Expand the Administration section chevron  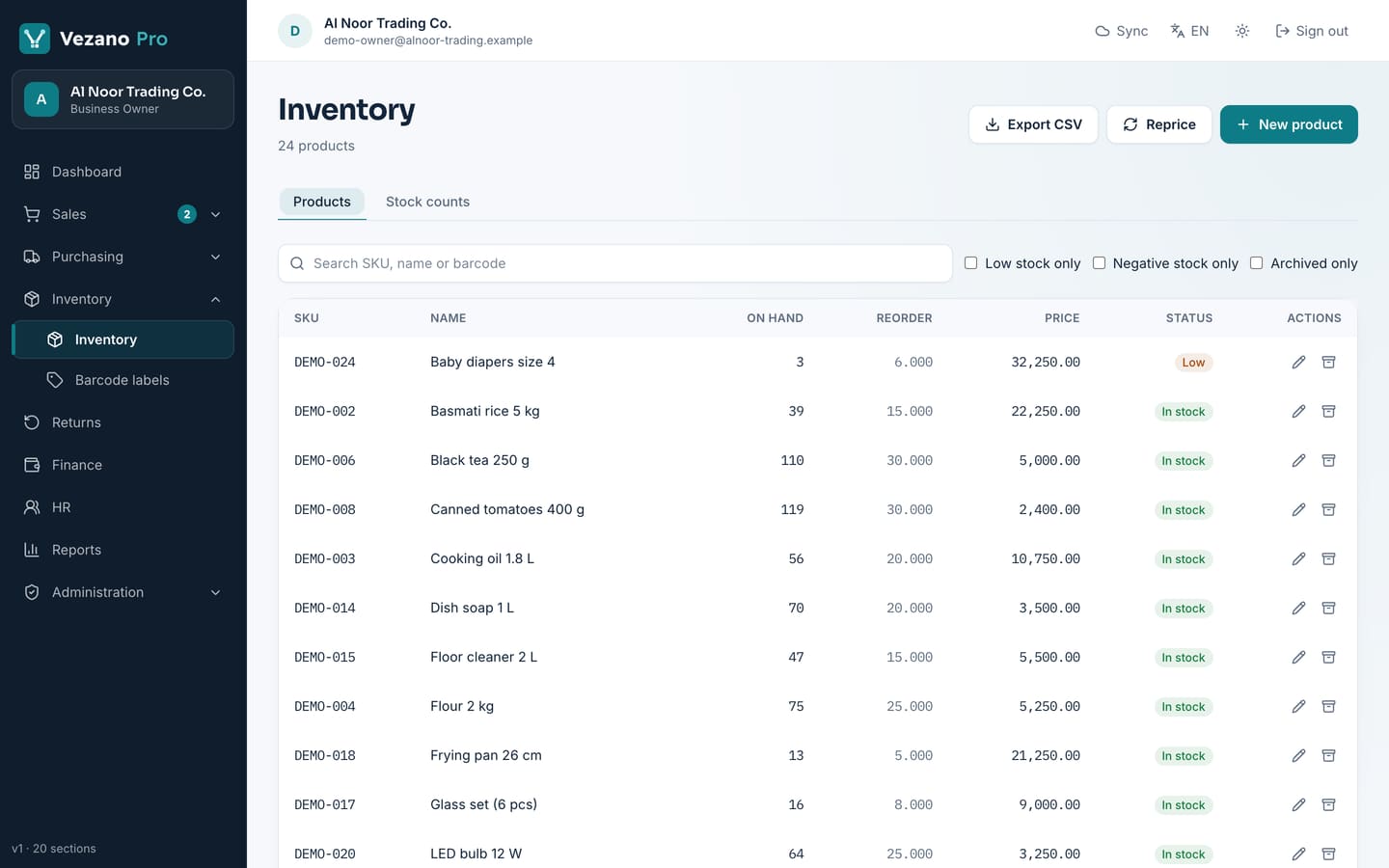(216, 592)
